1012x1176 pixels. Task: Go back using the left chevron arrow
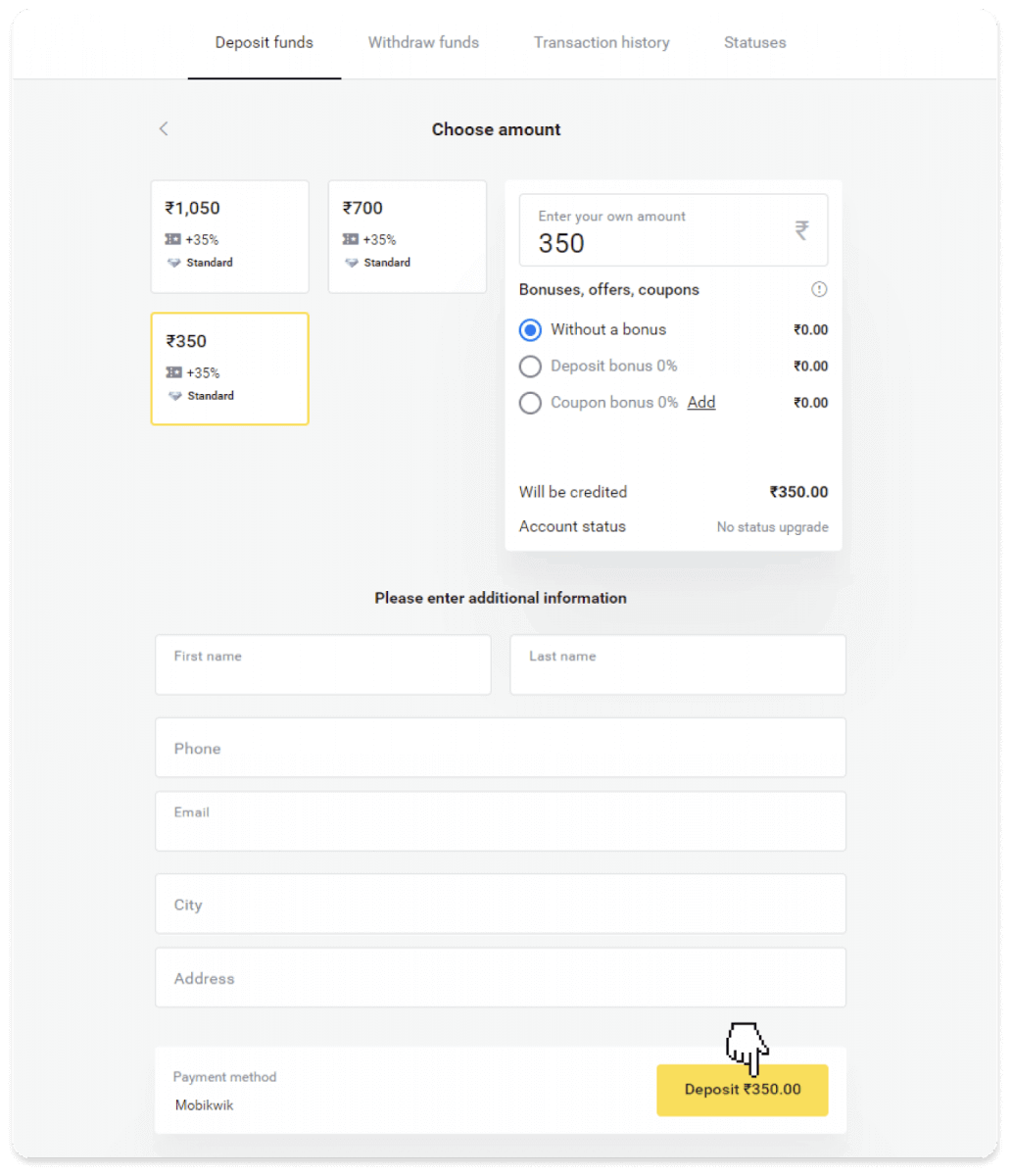click(164, 128)
